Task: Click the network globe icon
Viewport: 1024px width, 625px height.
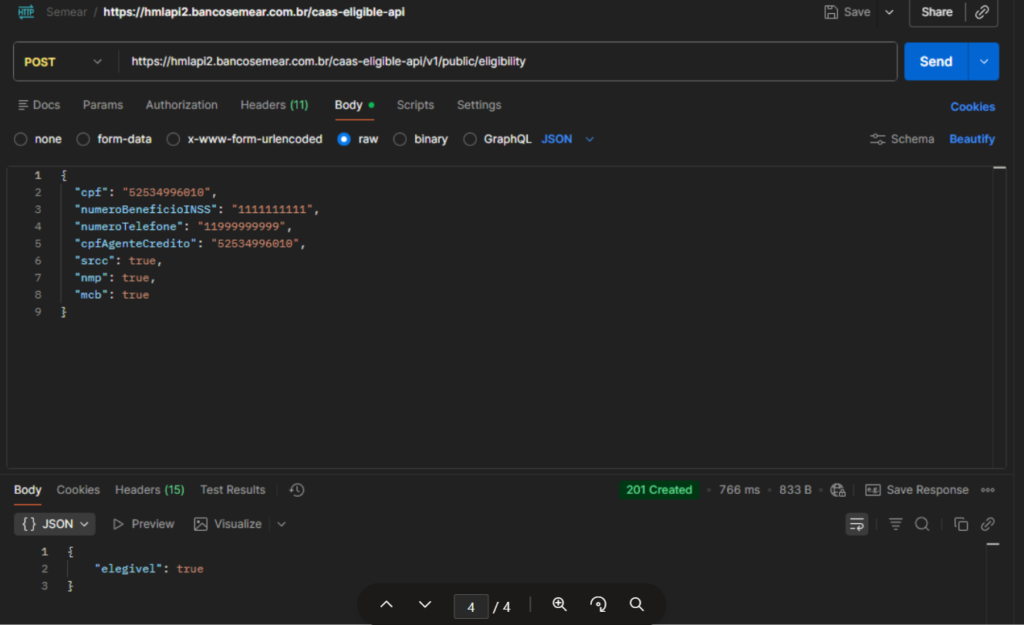Action: point(838,490)
